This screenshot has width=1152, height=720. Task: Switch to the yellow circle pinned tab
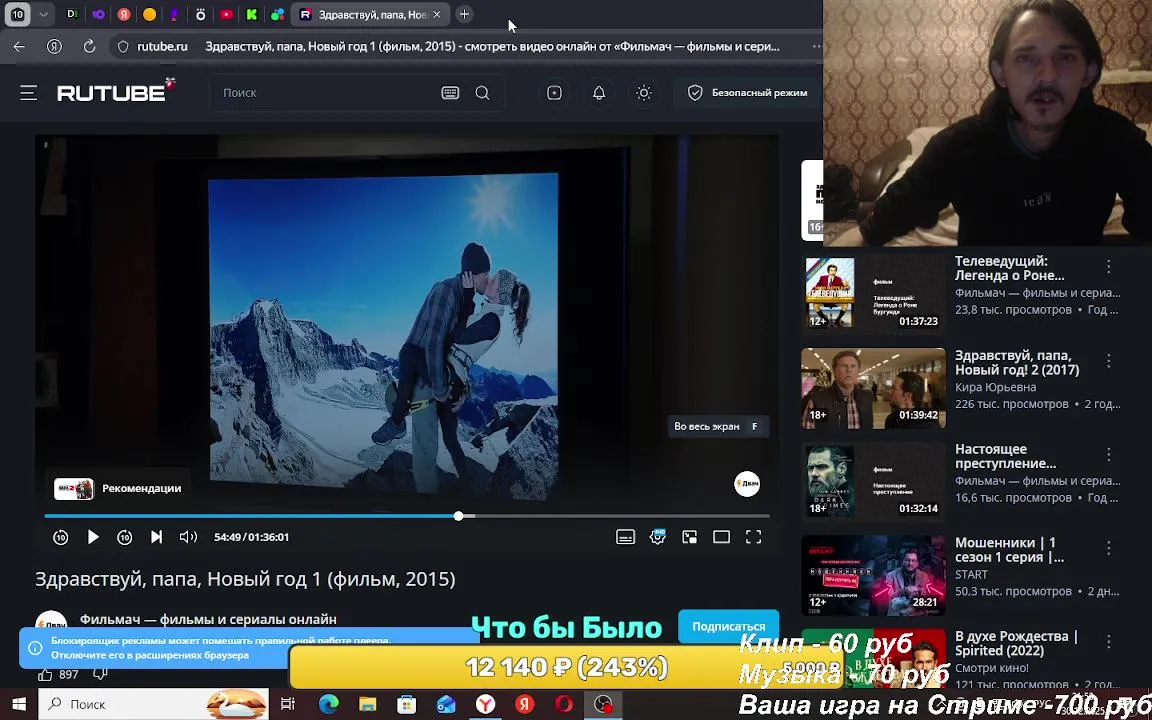[149, 14]
